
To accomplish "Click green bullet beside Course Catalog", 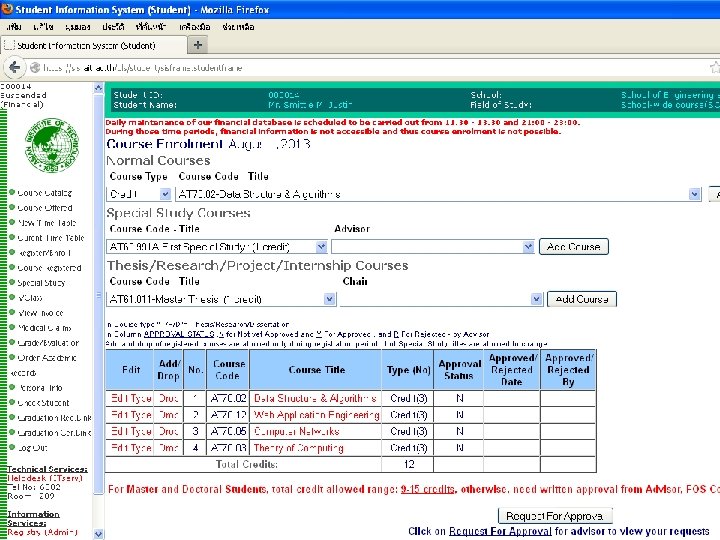I will coord(12,192).
